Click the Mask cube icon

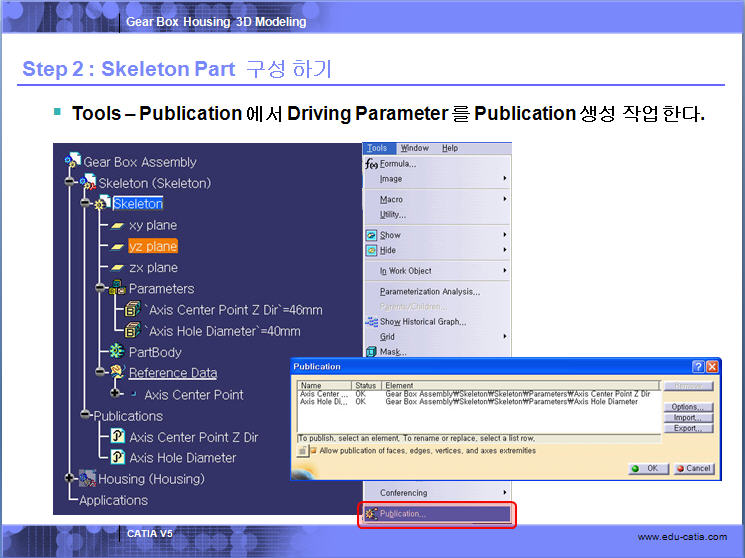[x=372, y=352]
